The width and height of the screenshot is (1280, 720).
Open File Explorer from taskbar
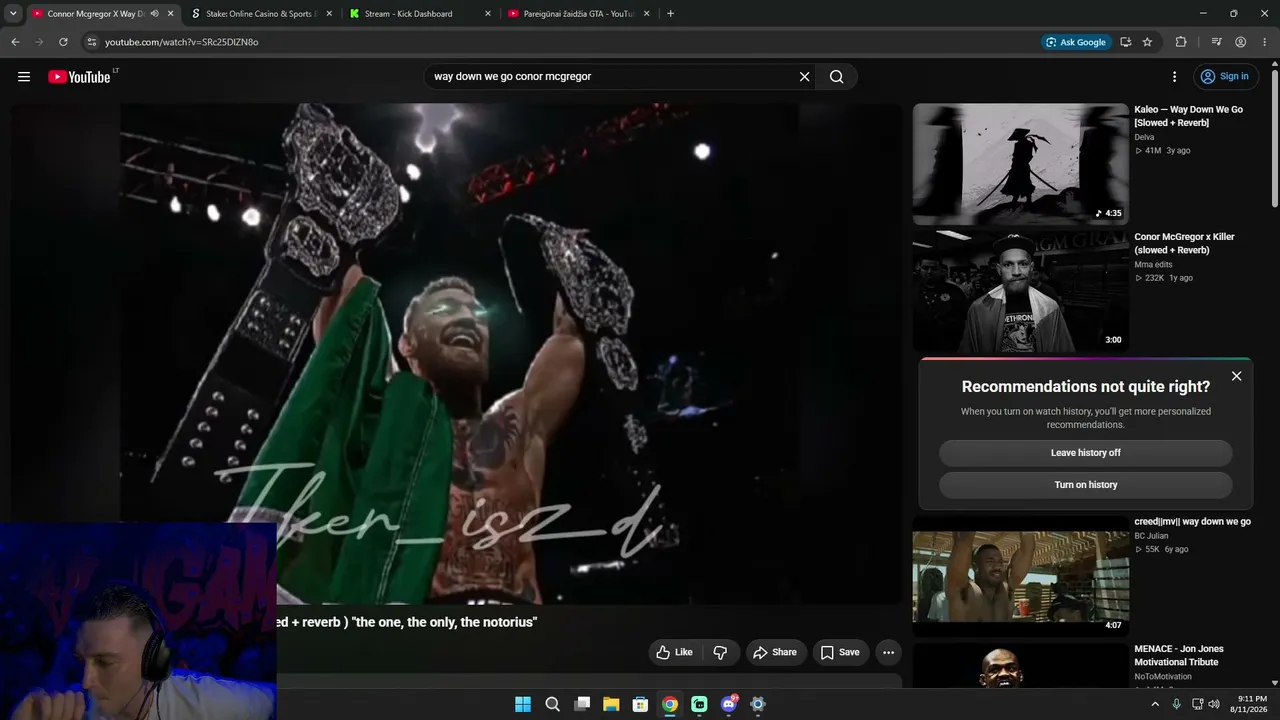(611, 704)
